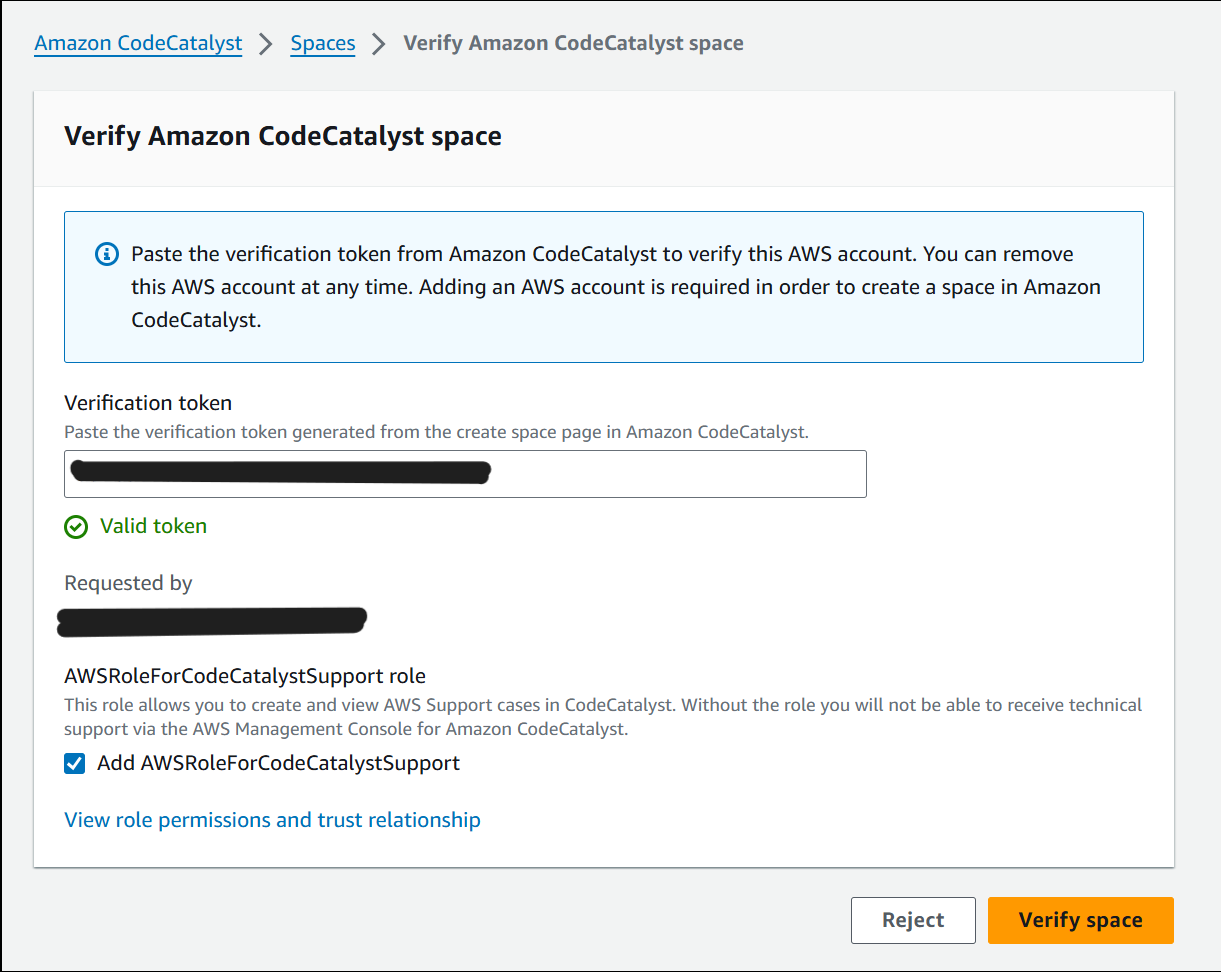Click the green valid token checkmark icon
This screenshot has width=1221, height=972.
(76, 526)
